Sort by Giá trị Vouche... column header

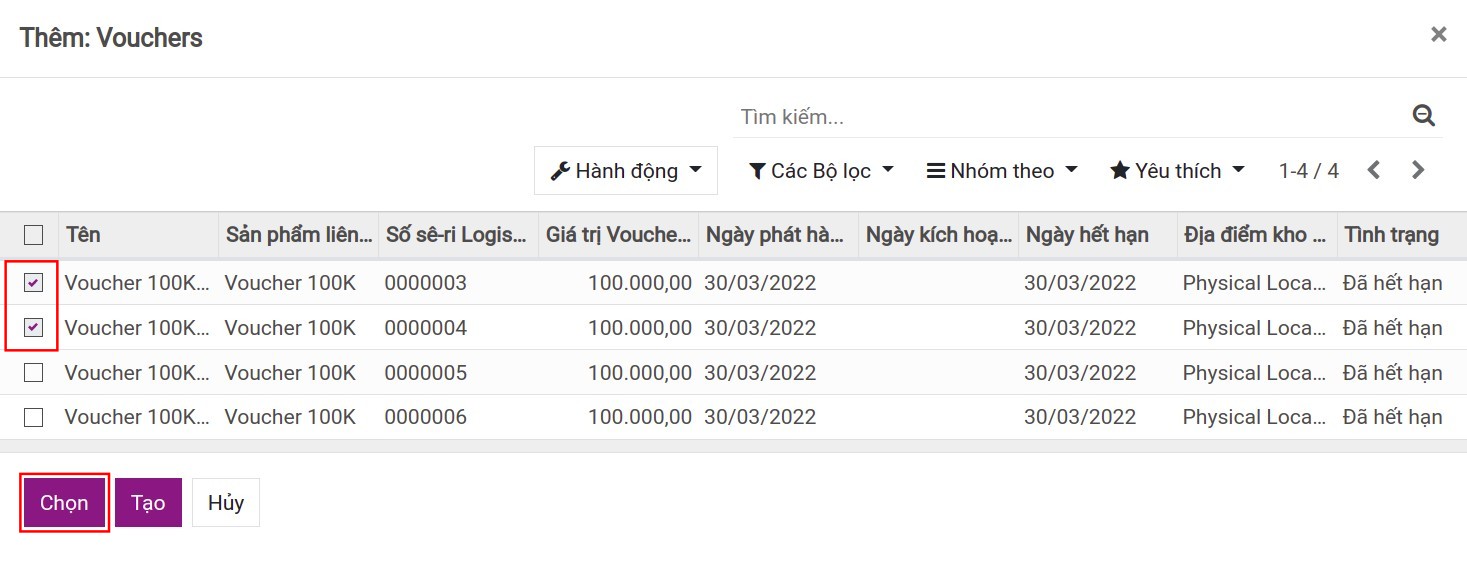[x=618, y=235]
